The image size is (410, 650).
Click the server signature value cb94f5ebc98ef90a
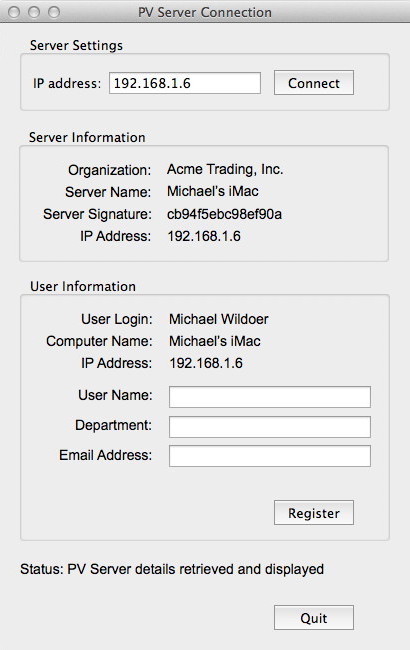(224, 214)
